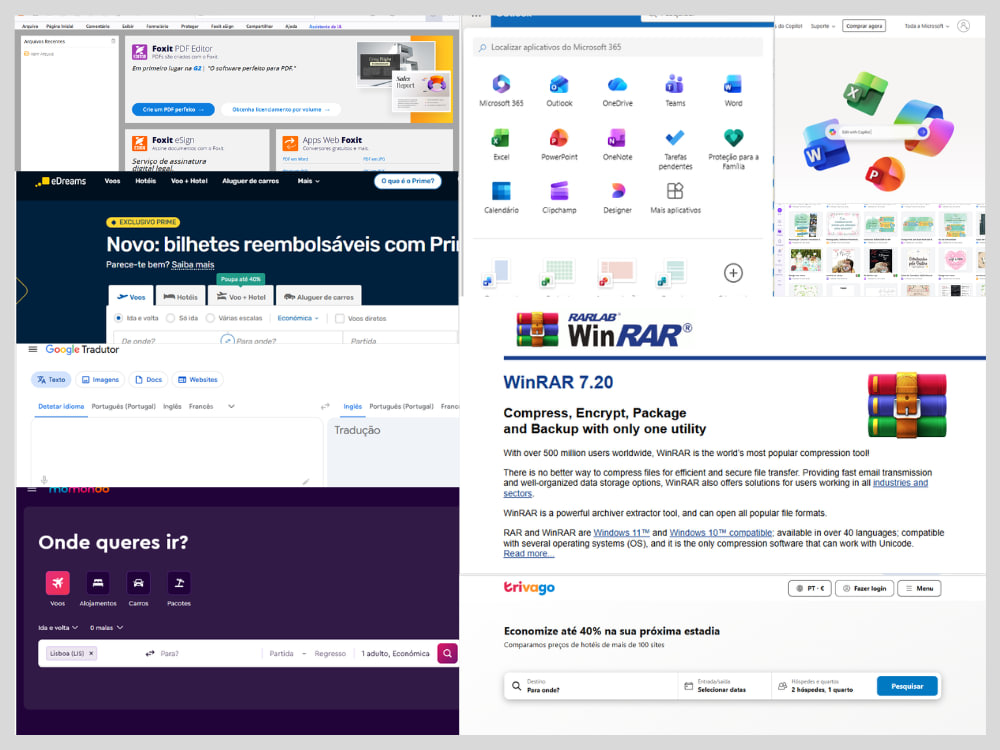Switch to Aluguer de carros search tab

pos(319,297)
